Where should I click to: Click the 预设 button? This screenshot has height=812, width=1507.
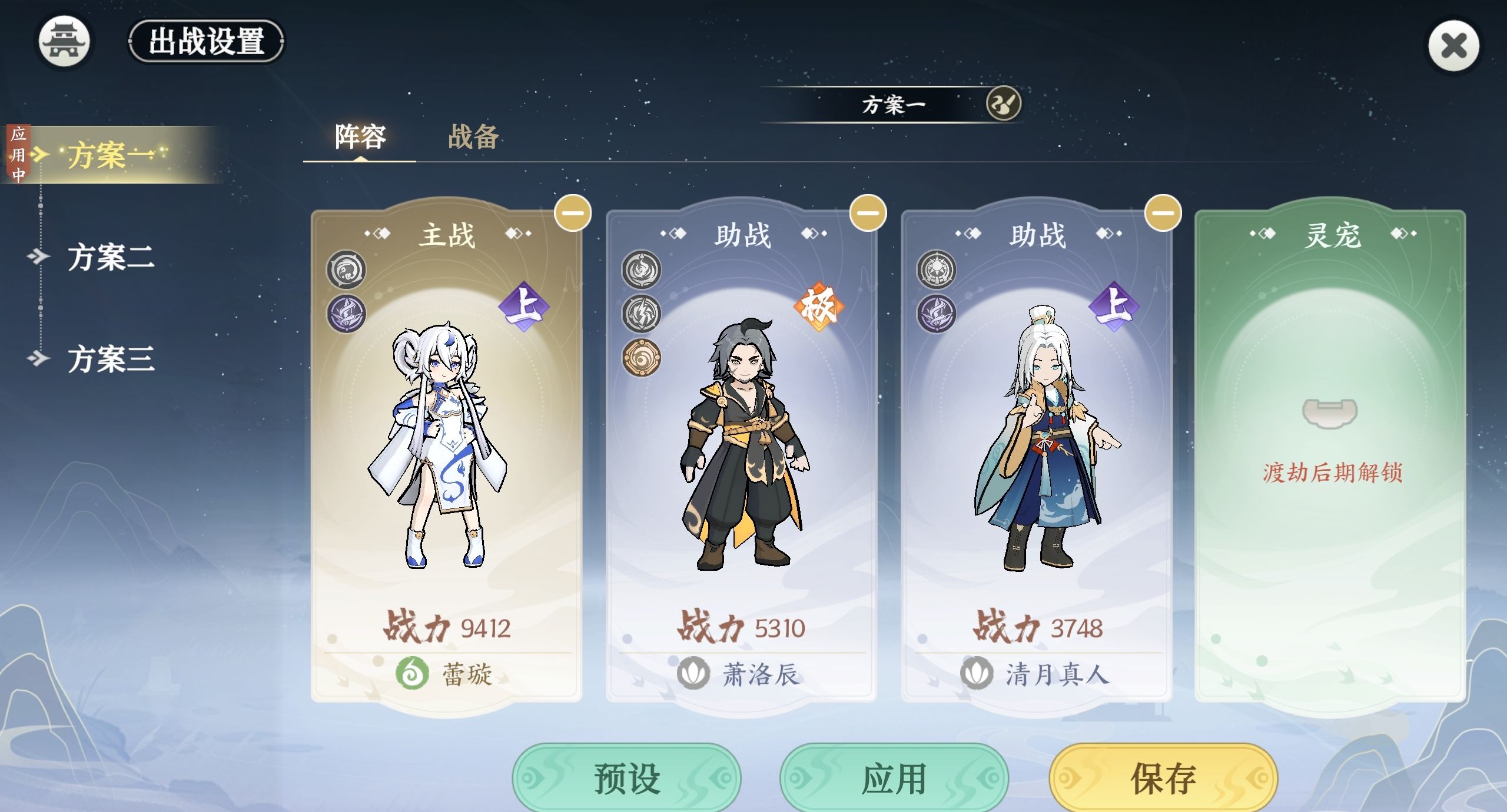[627, 778]
